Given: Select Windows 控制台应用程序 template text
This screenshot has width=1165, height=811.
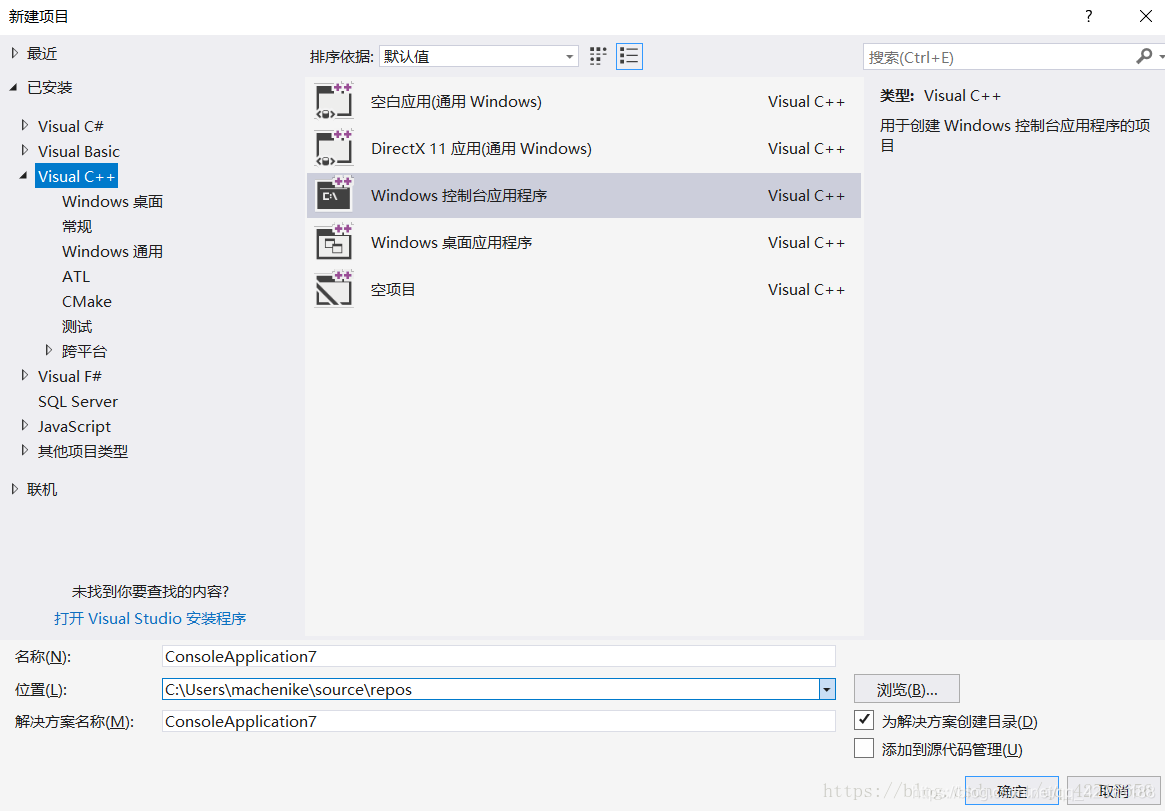Looking at the screenshot, I should [x=459, y=195].
